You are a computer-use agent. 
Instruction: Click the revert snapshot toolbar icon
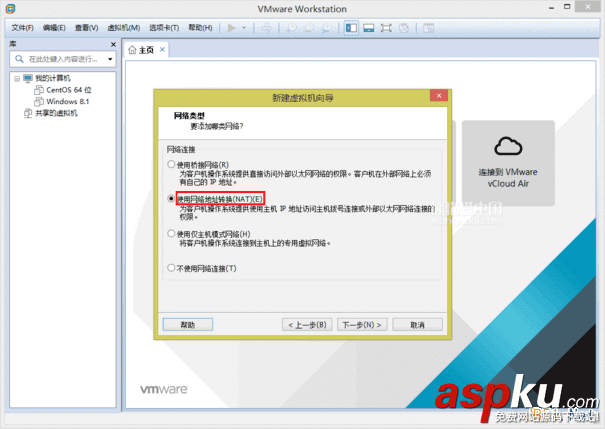pyautogui.click(x=309, y=28)
